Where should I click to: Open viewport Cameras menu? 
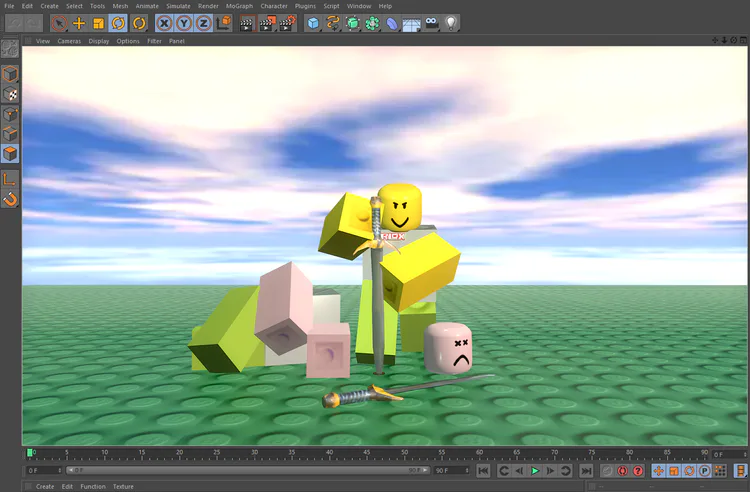(x=69, y=41)
